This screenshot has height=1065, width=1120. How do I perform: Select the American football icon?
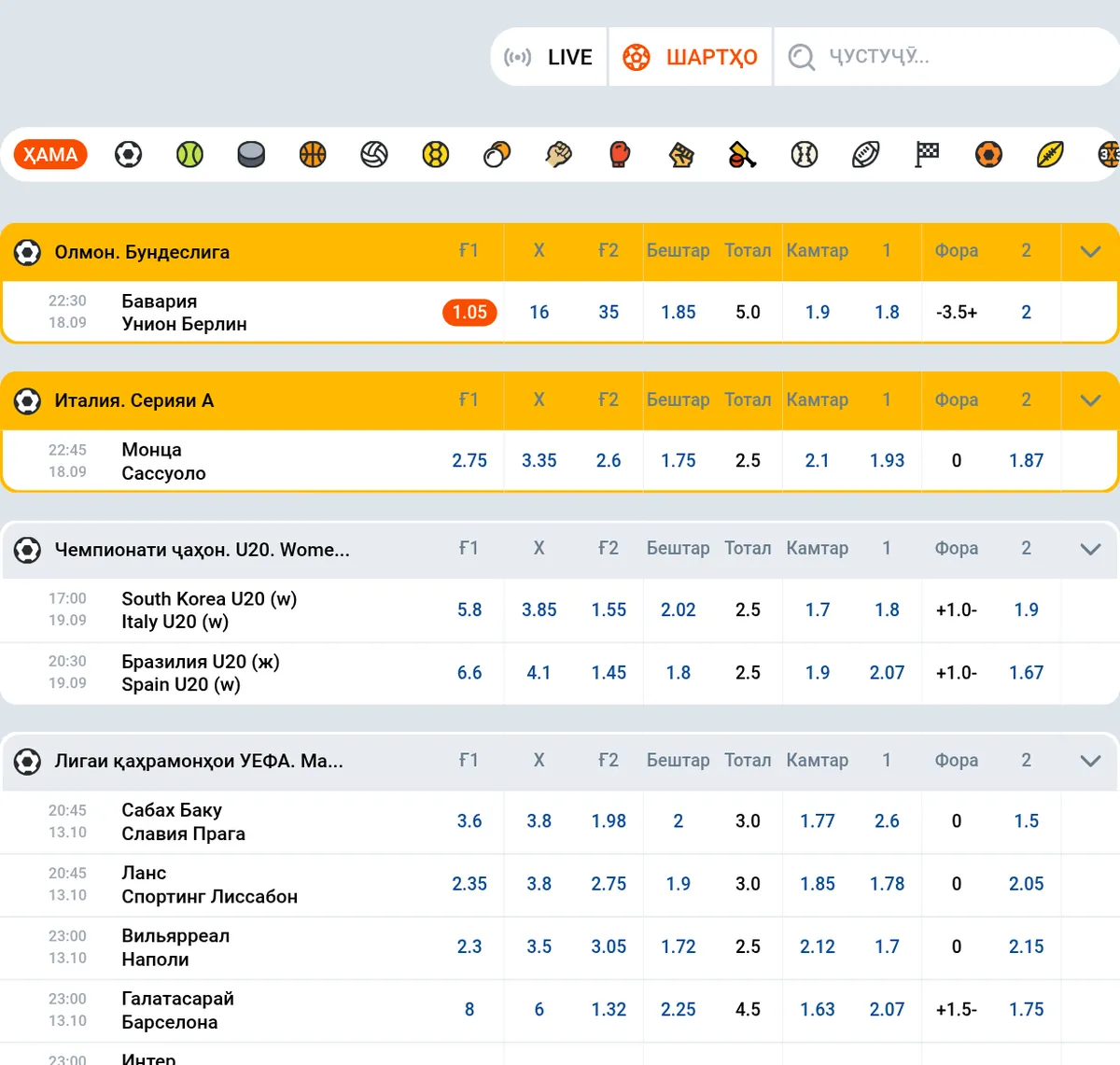coord(866,154)
